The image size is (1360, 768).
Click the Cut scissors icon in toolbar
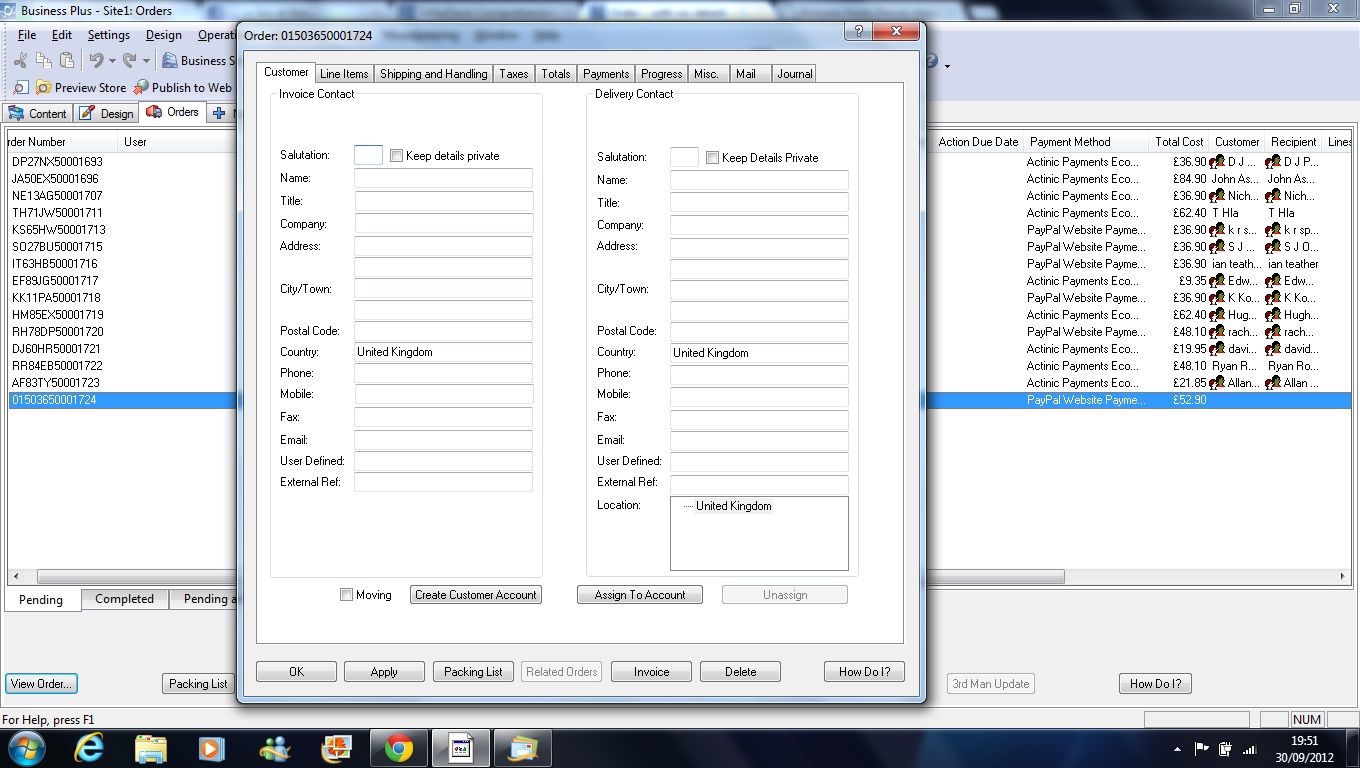20,61
